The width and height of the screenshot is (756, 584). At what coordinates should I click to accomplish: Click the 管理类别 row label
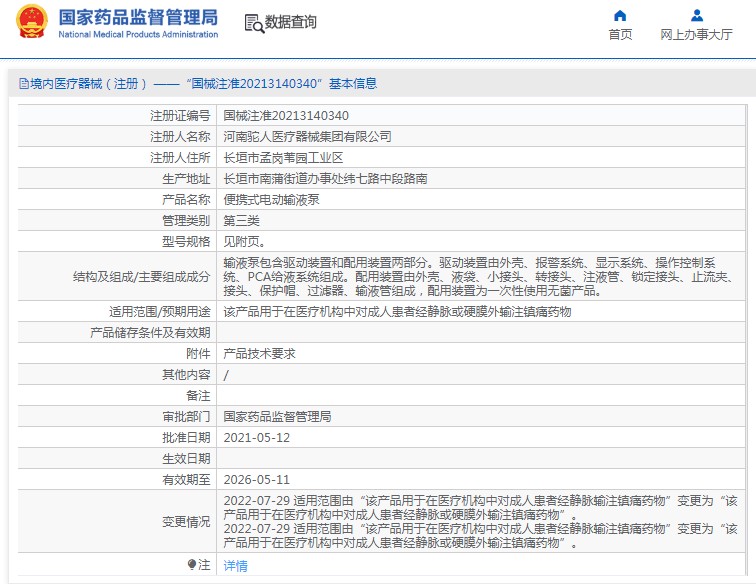click(x=186, y=221)
